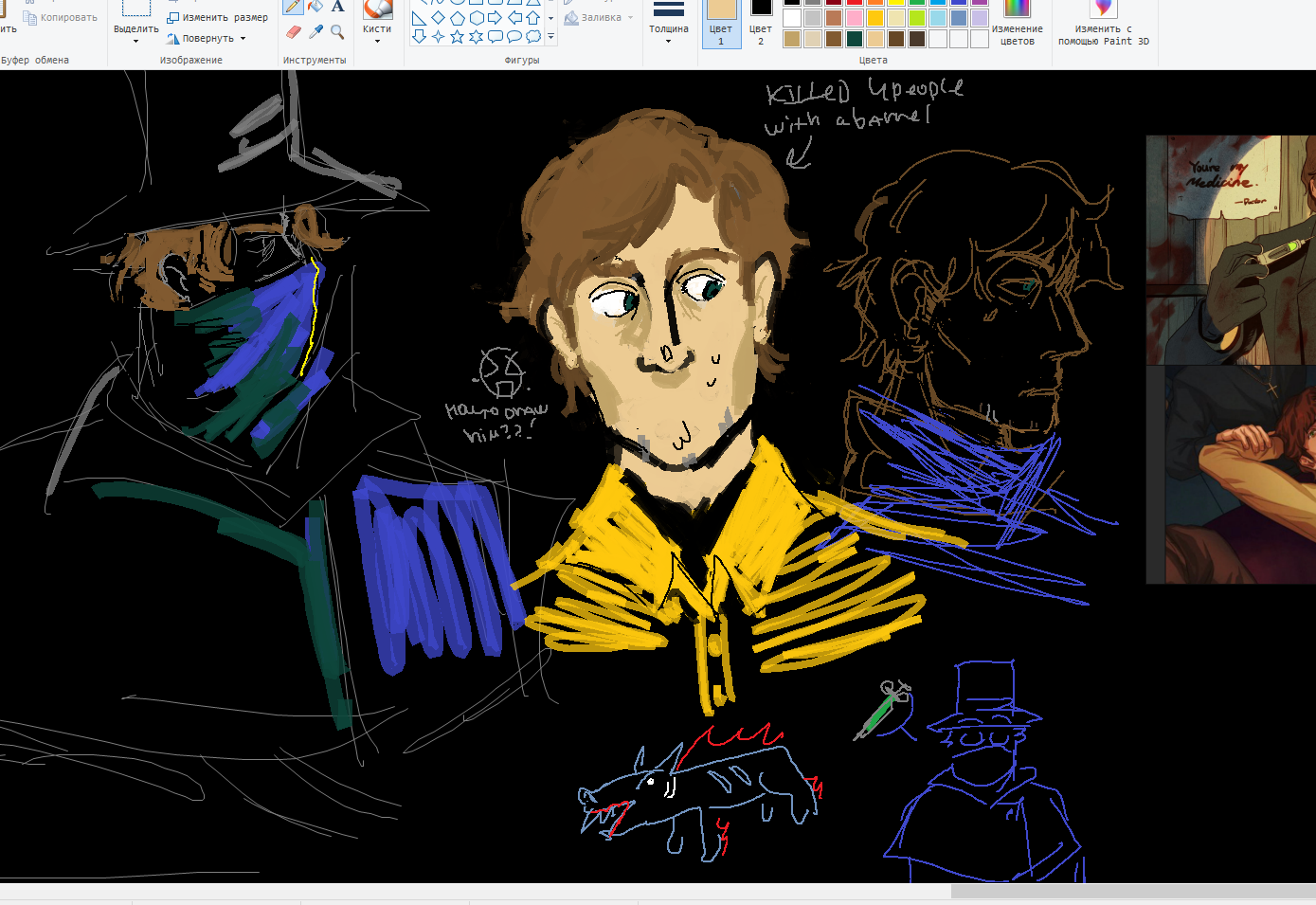Select the hexagon shape

(476, 18)
